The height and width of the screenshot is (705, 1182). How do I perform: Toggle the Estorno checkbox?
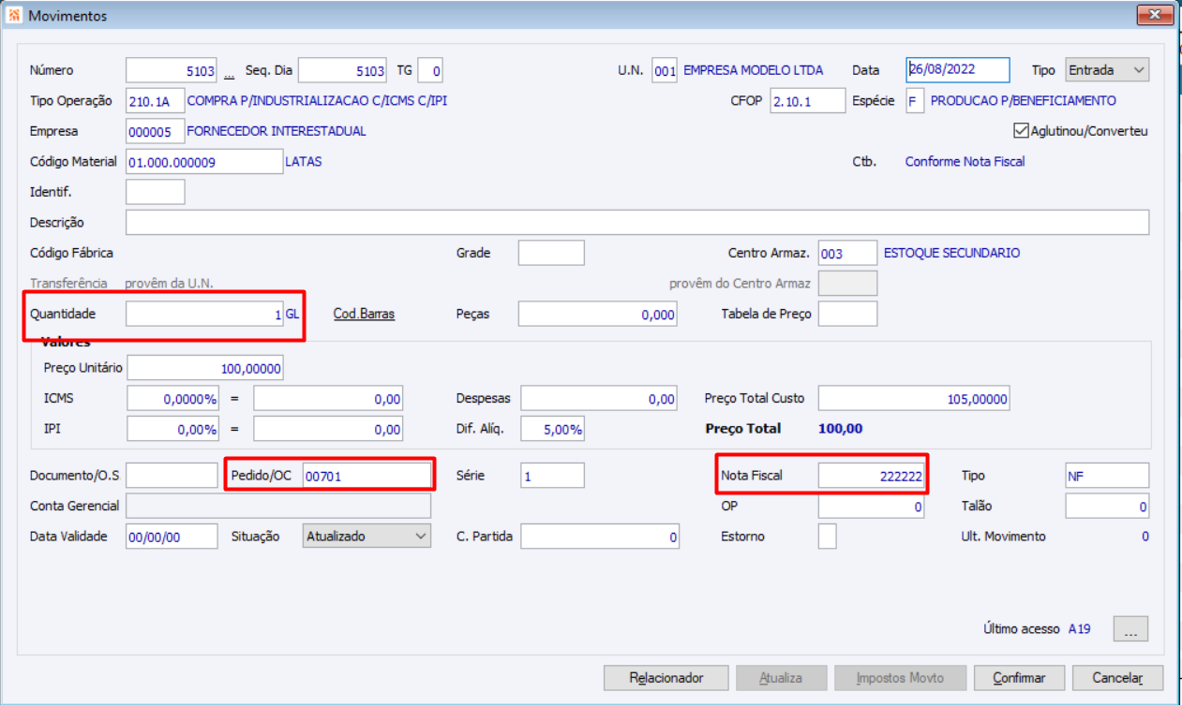point(827,537)
